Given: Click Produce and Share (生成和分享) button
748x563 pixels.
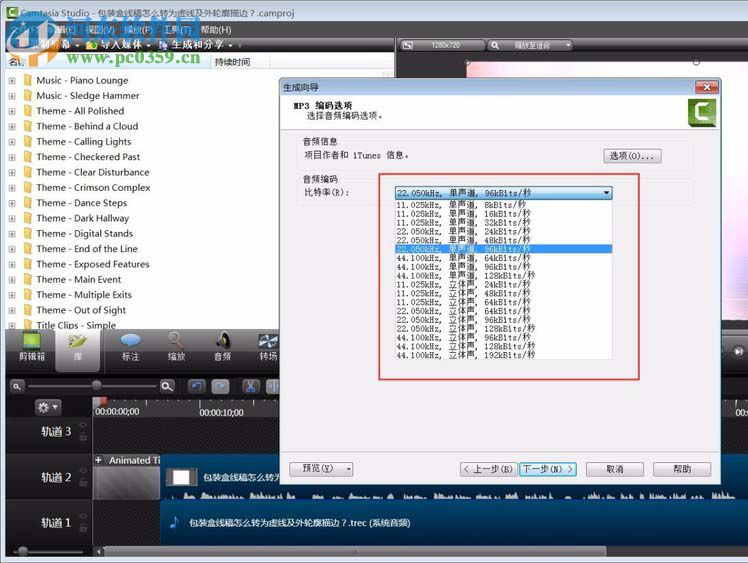Looking at the screenshot, I should click(191, 45).
